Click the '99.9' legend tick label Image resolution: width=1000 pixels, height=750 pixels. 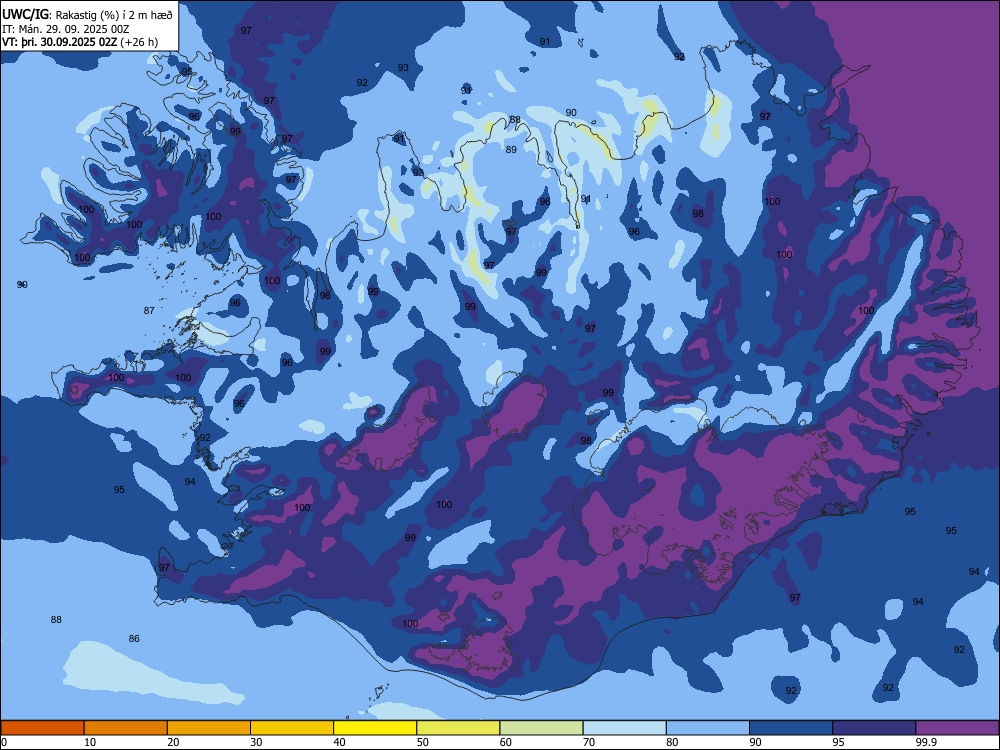926,742
